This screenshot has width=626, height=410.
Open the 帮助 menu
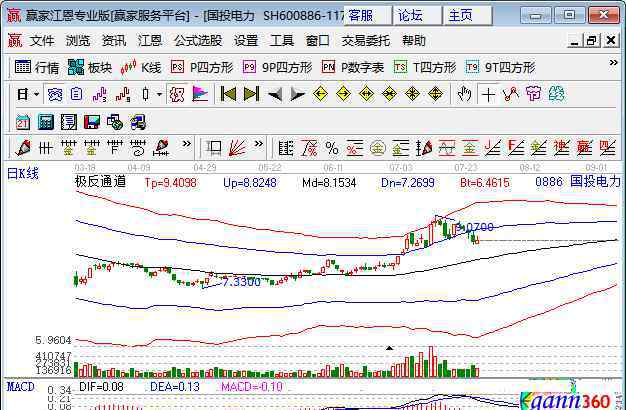coord(414,41)
